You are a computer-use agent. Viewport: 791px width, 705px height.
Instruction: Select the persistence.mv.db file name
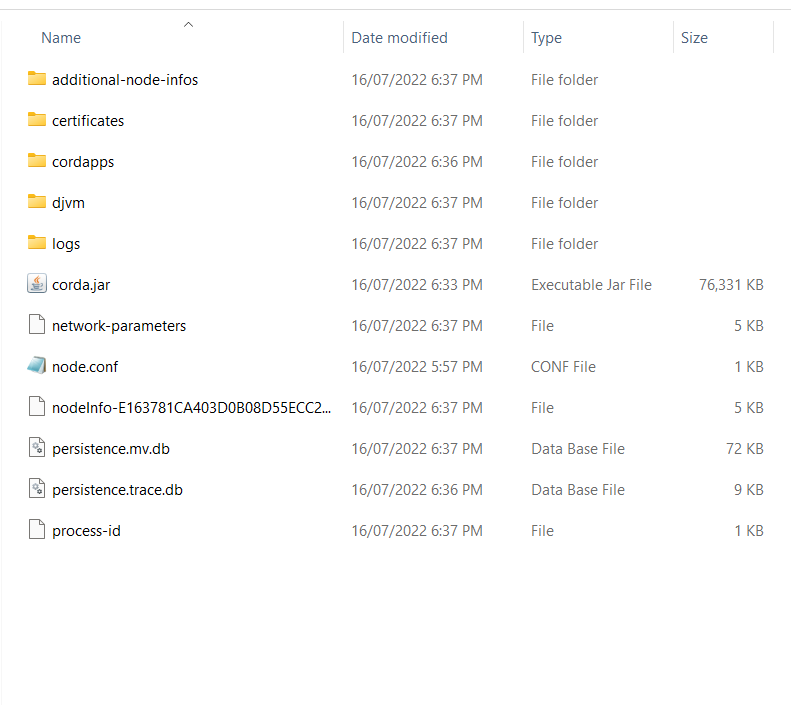(111, 449)
